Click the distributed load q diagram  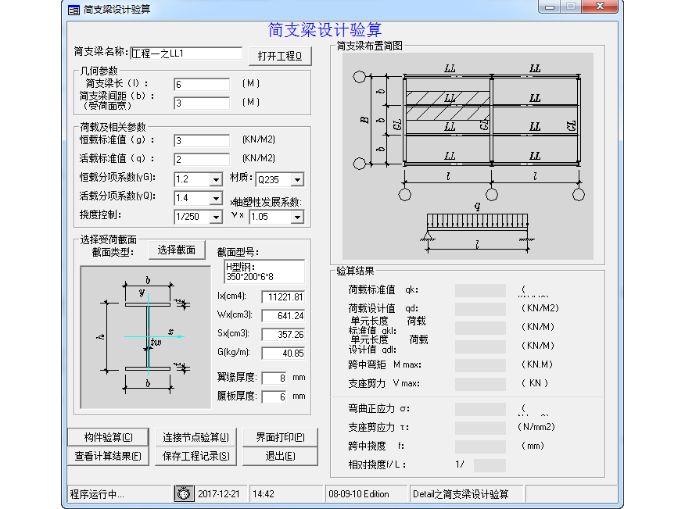(x=477, y=229)
